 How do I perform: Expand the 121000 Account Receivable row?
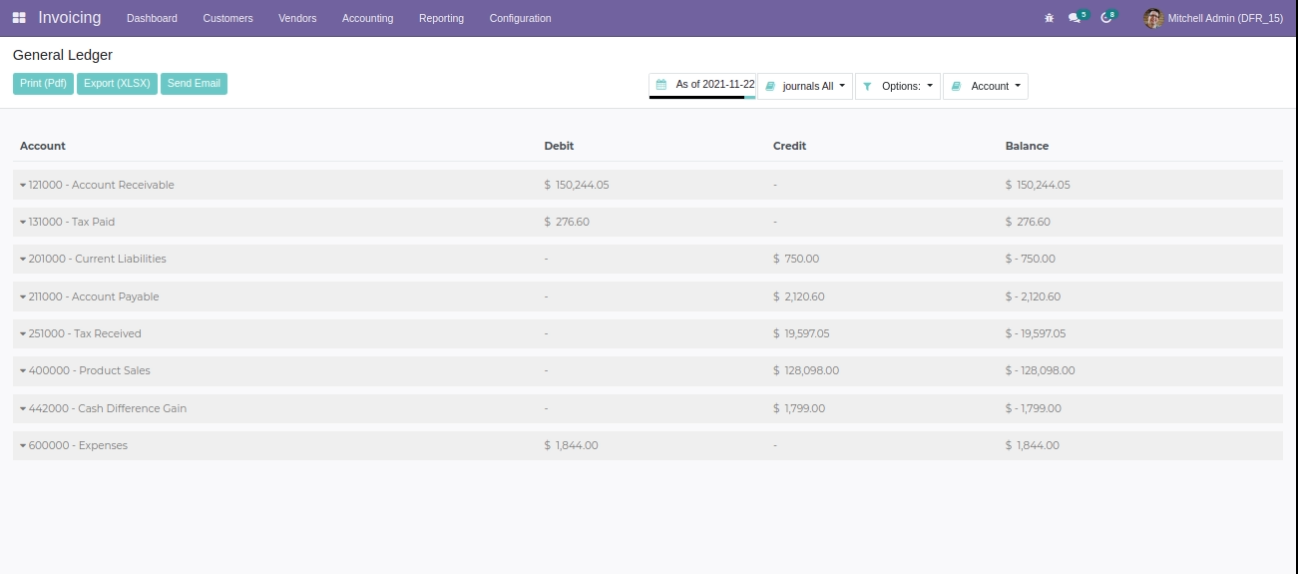pos(96,185)
